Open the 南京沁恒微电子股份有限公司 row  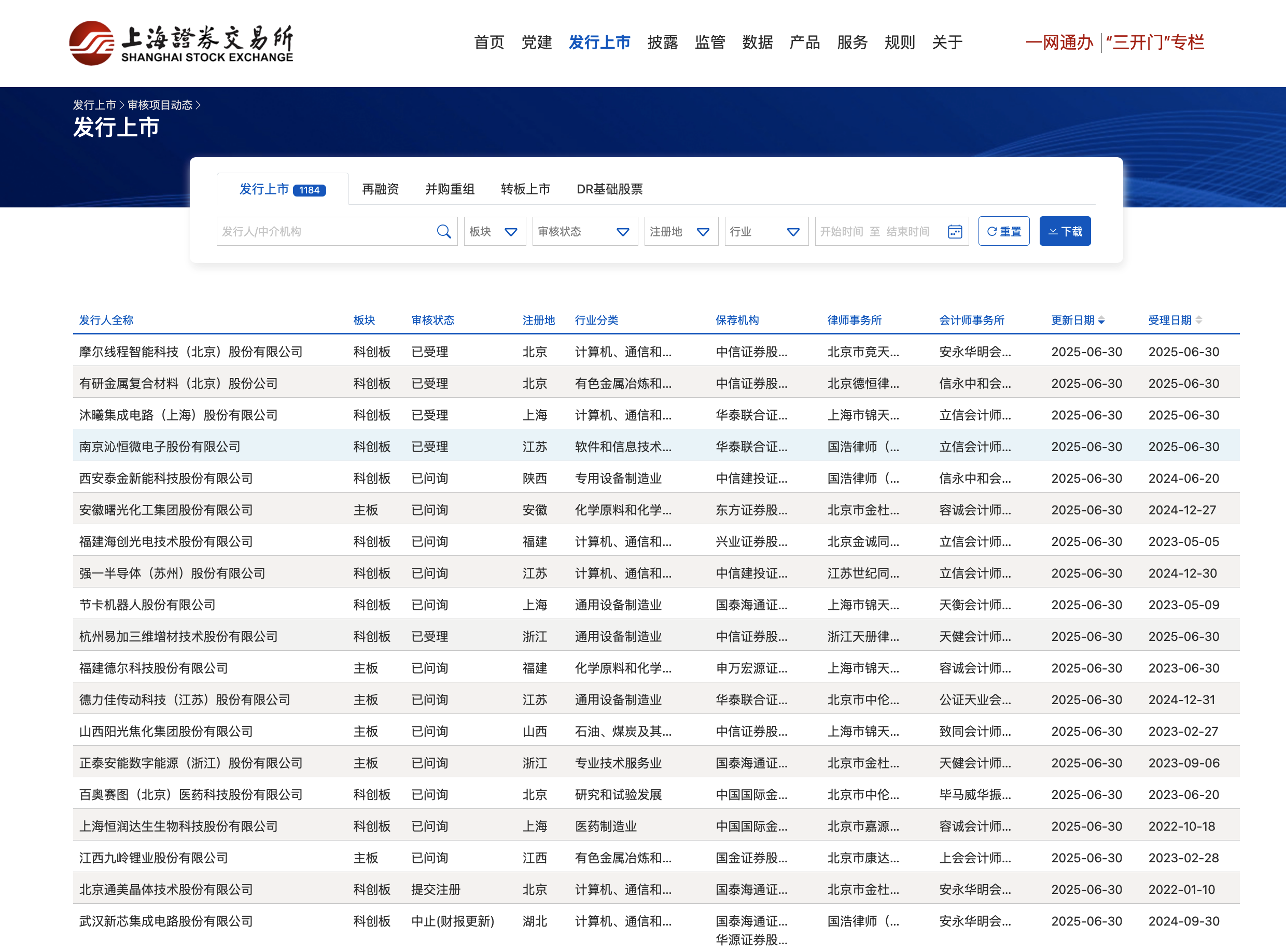tap(160, 446)
